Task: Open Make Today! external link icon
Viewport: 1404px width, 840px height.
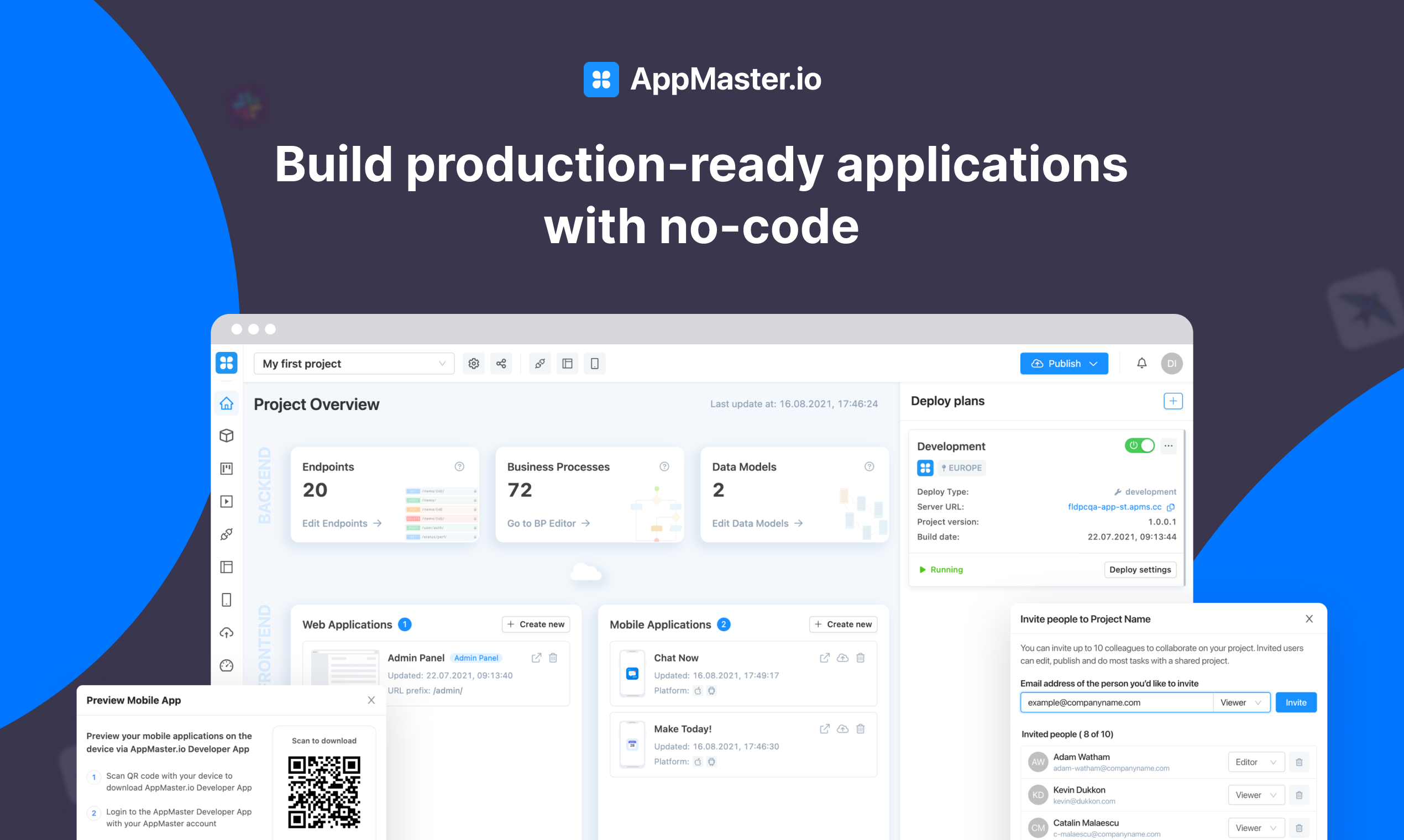Action: point(825,729)
